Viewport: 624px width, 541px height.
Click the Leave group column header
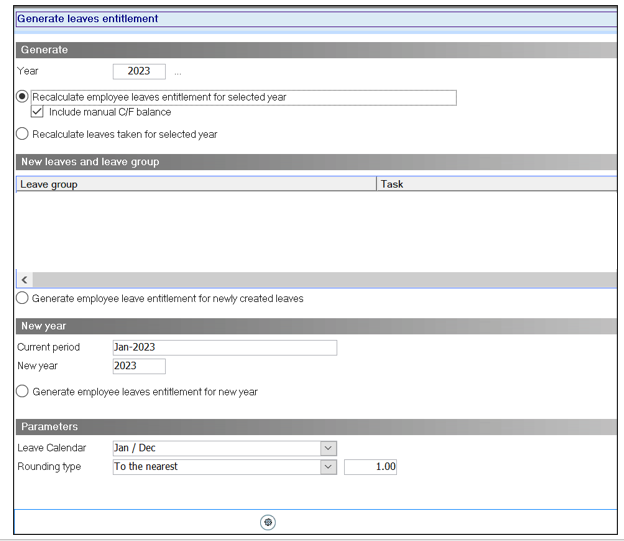(196, 184)
